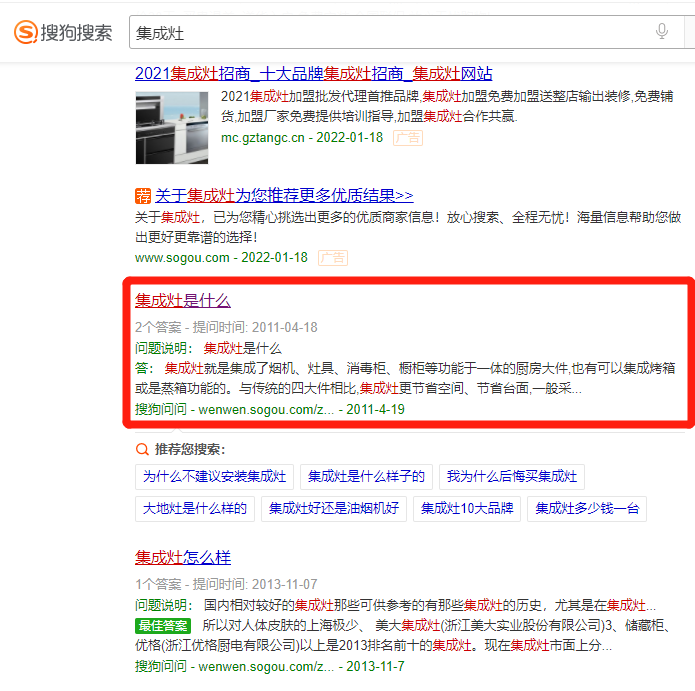Click text 1个答案 - 提问时间: 2013-11-07
695x691 pixels.
pyautogui.click(x=226, y=584)
